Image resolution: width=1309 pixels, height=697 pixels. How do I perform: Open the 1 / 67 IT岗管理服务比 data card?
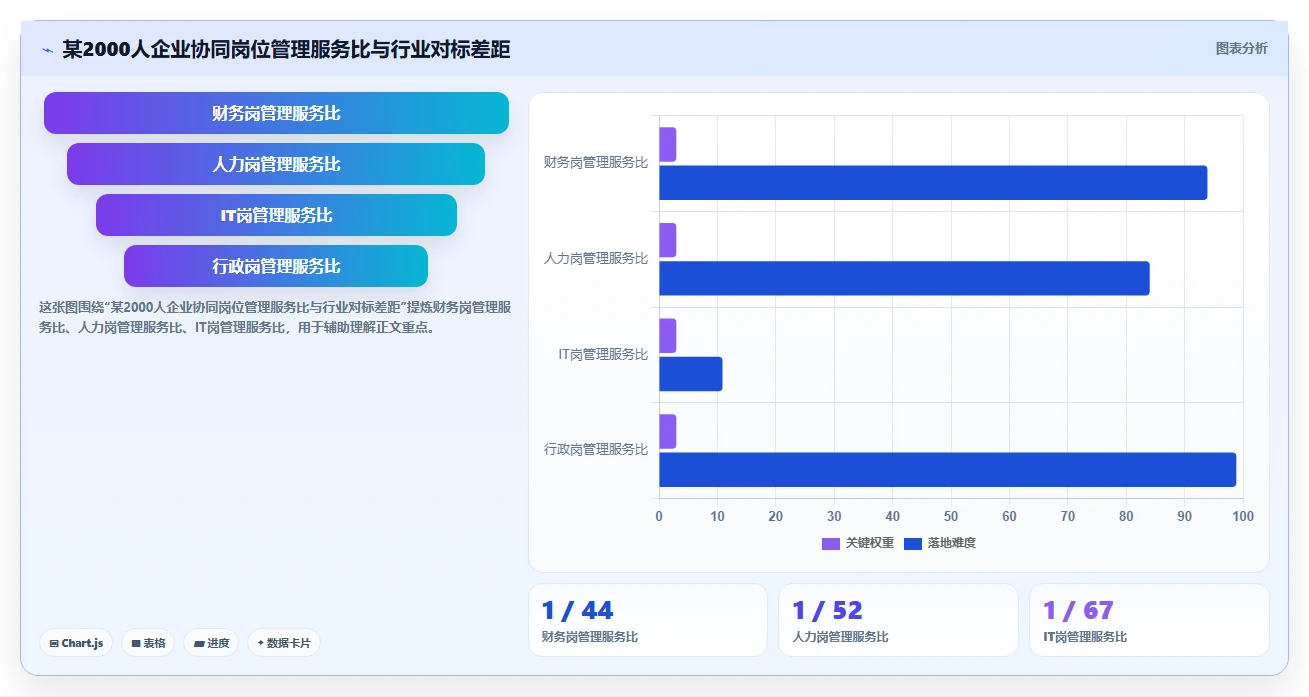point(1149,620)
